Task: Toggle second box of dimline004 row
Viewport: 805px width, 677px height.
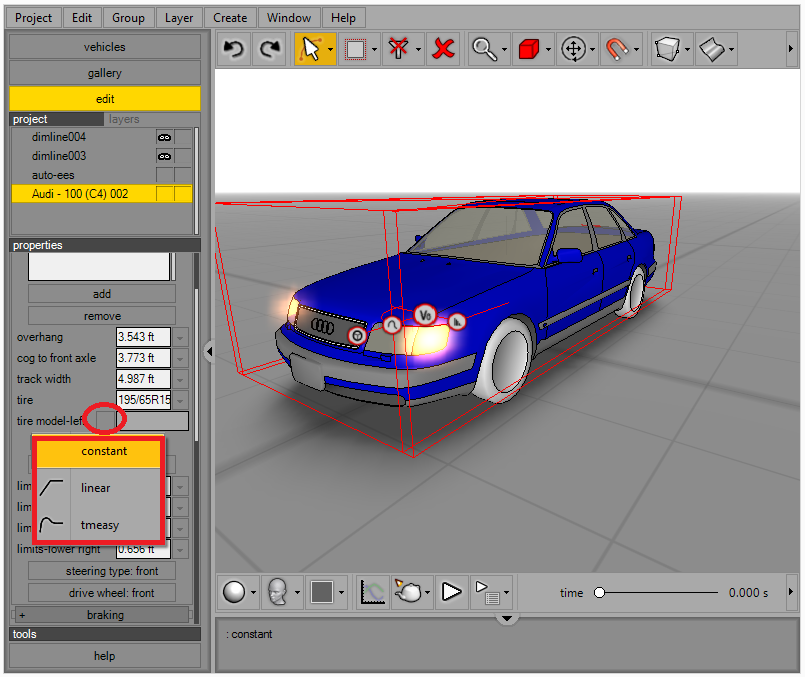Action: point(183,137)
